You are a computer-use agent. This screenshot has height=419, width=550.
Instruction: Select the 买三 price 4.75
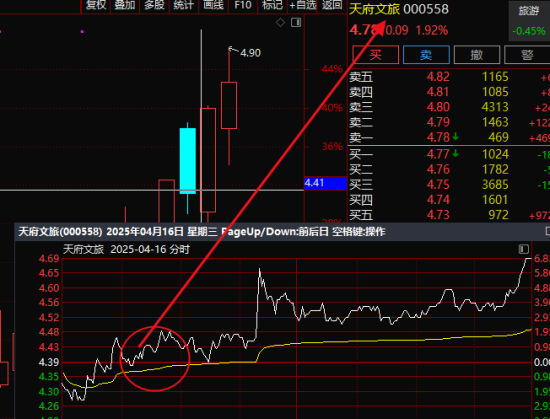click(438, 184)
